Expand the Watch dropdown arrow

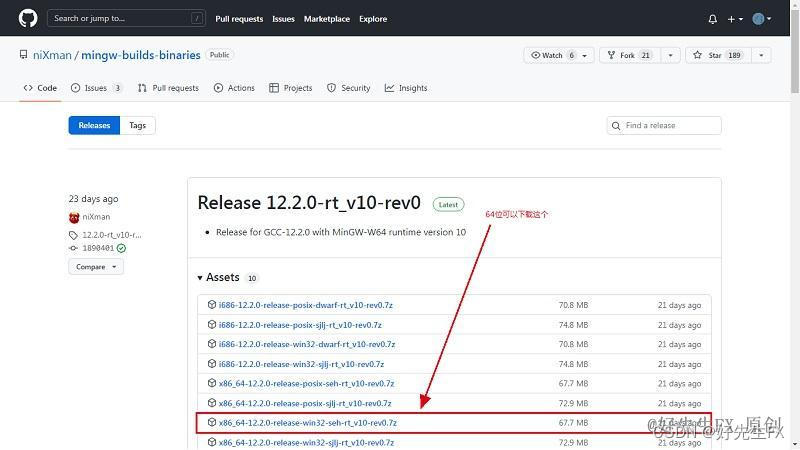pyautogui.click(x=585, y=55)
